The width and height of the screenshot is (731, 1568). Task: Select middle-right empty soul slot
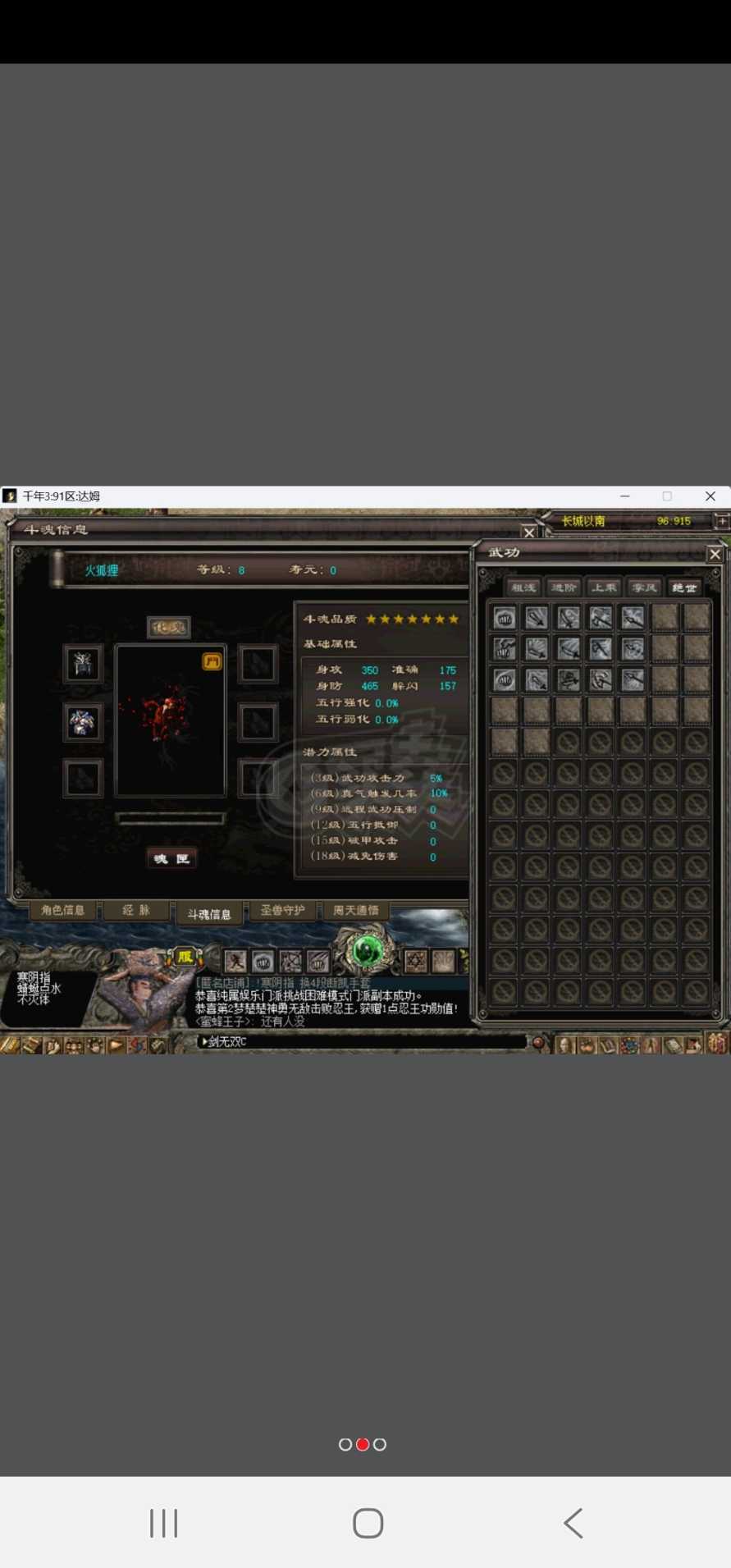coord(258,722)
